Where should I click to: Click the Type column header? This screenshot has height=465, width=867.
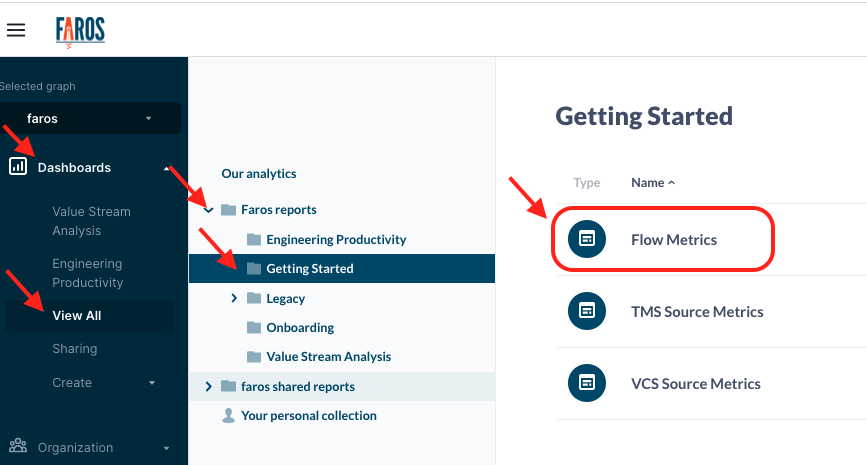(x=587, y=182)
